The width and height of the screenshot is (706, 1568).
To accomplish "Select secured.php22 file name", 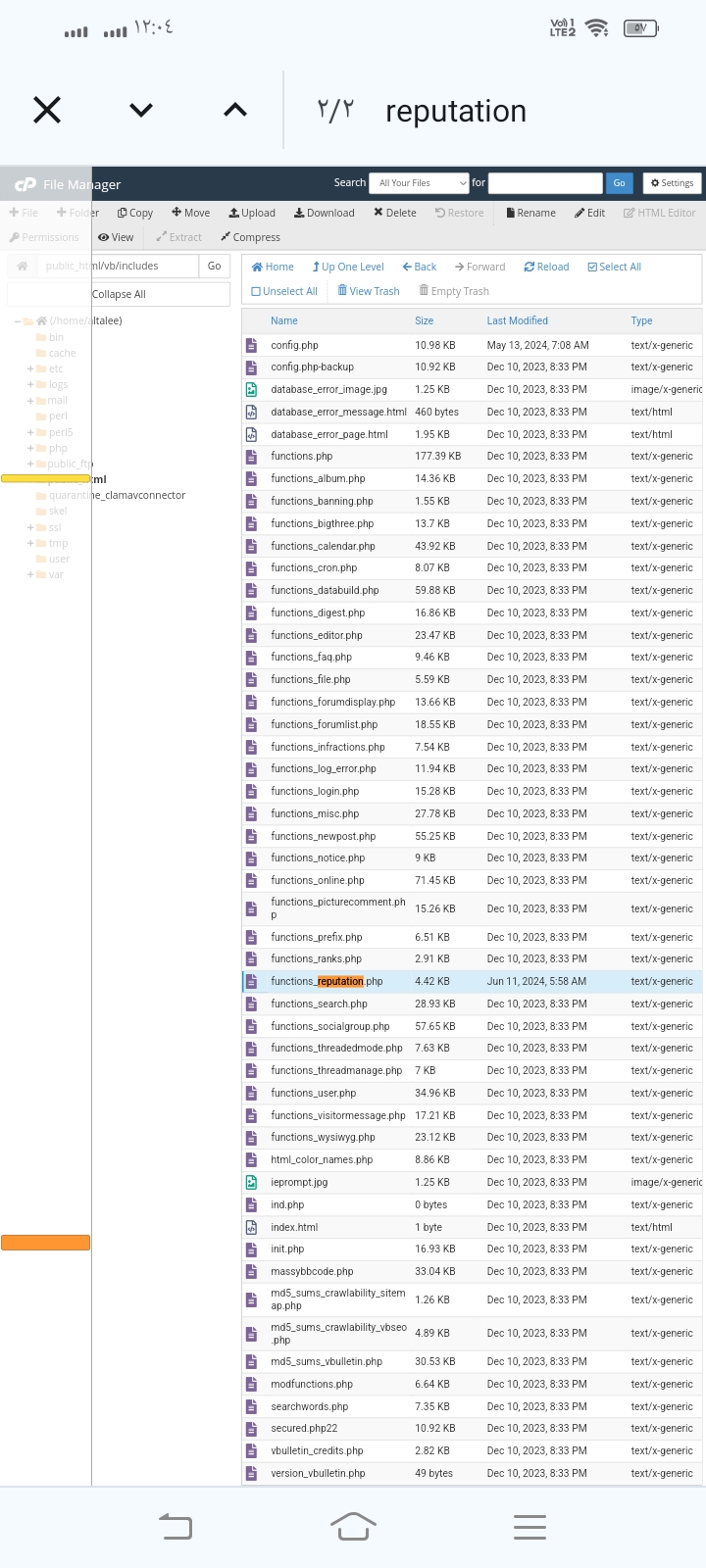I will 304,1428.
